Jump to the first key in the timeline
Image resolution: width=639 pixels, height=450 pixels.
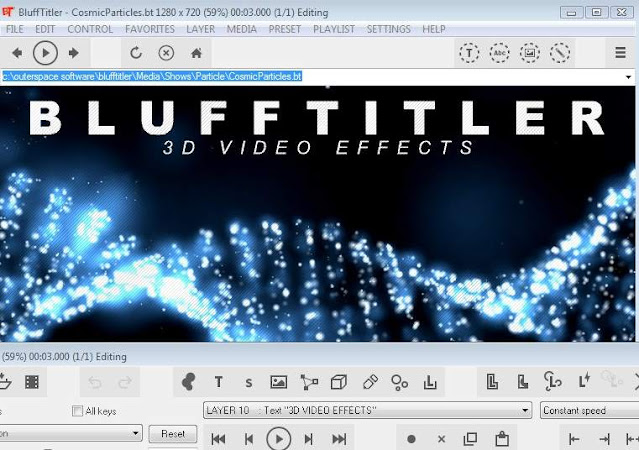coord(218,439)
